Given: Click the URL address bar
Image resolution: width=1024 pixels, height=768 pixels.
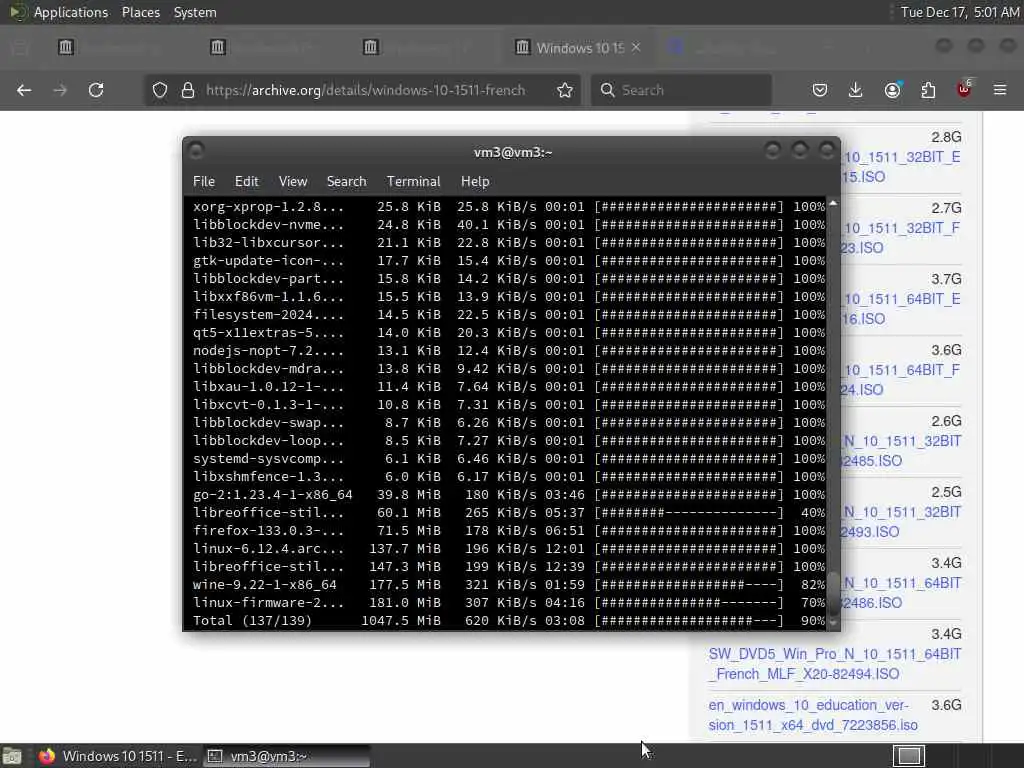Looking at the screenshot, I should [365, 90].
